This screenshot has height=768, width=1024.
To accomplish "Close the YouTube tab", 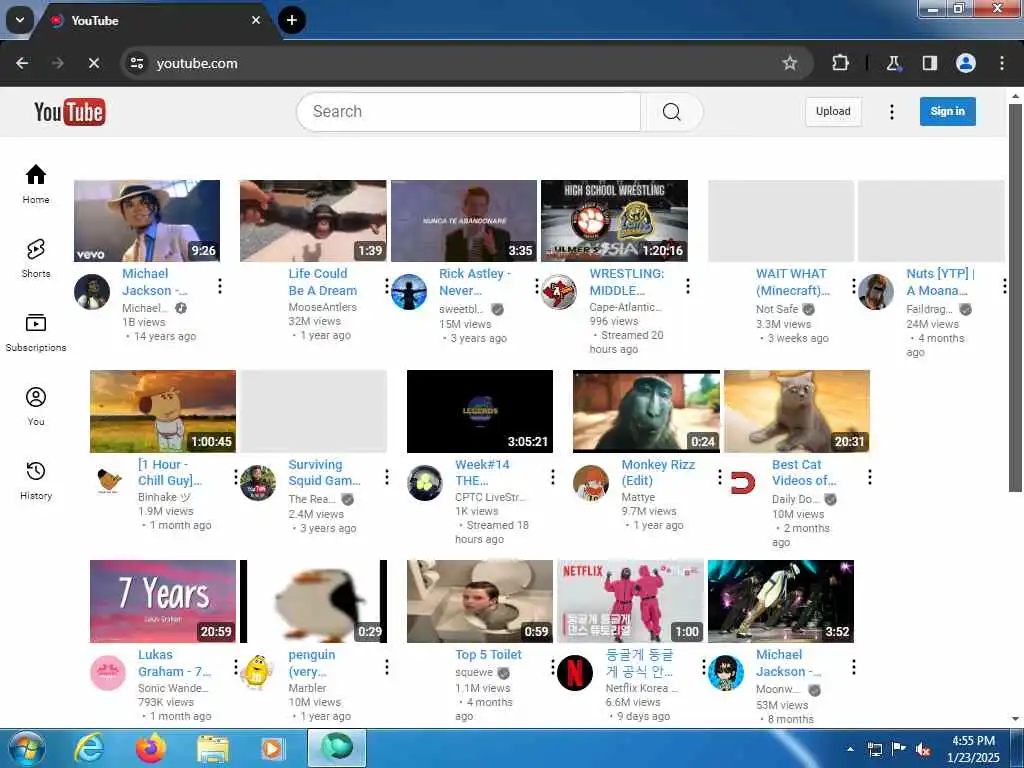I will [256, 20].
